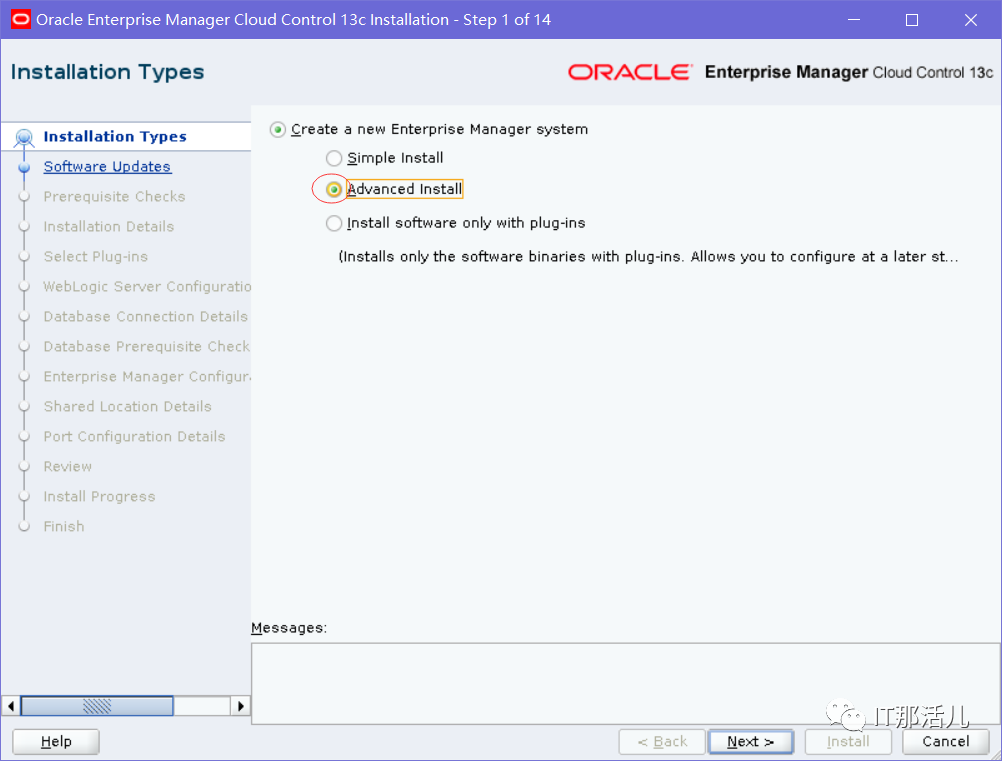The image size is (1002, 761).
Task: Click the Enterprise Manager Configuration step
Action: (x=147, y=377)
